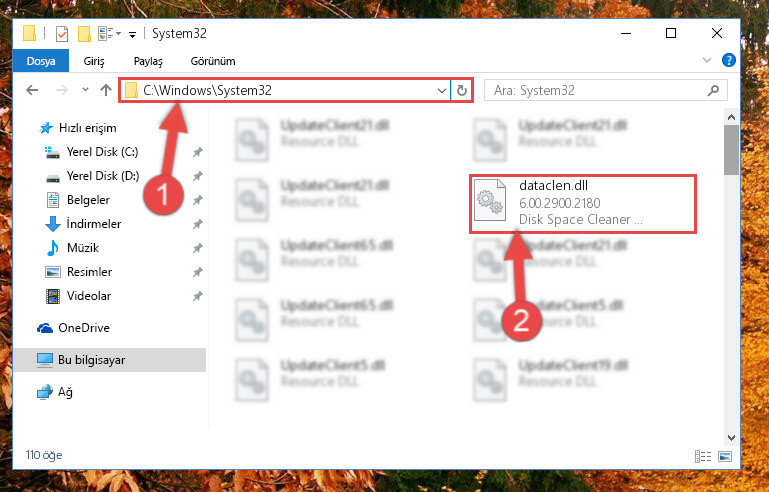The image size is (769, 492).
Task: Click the search magnifier icon
Action: 714,90
